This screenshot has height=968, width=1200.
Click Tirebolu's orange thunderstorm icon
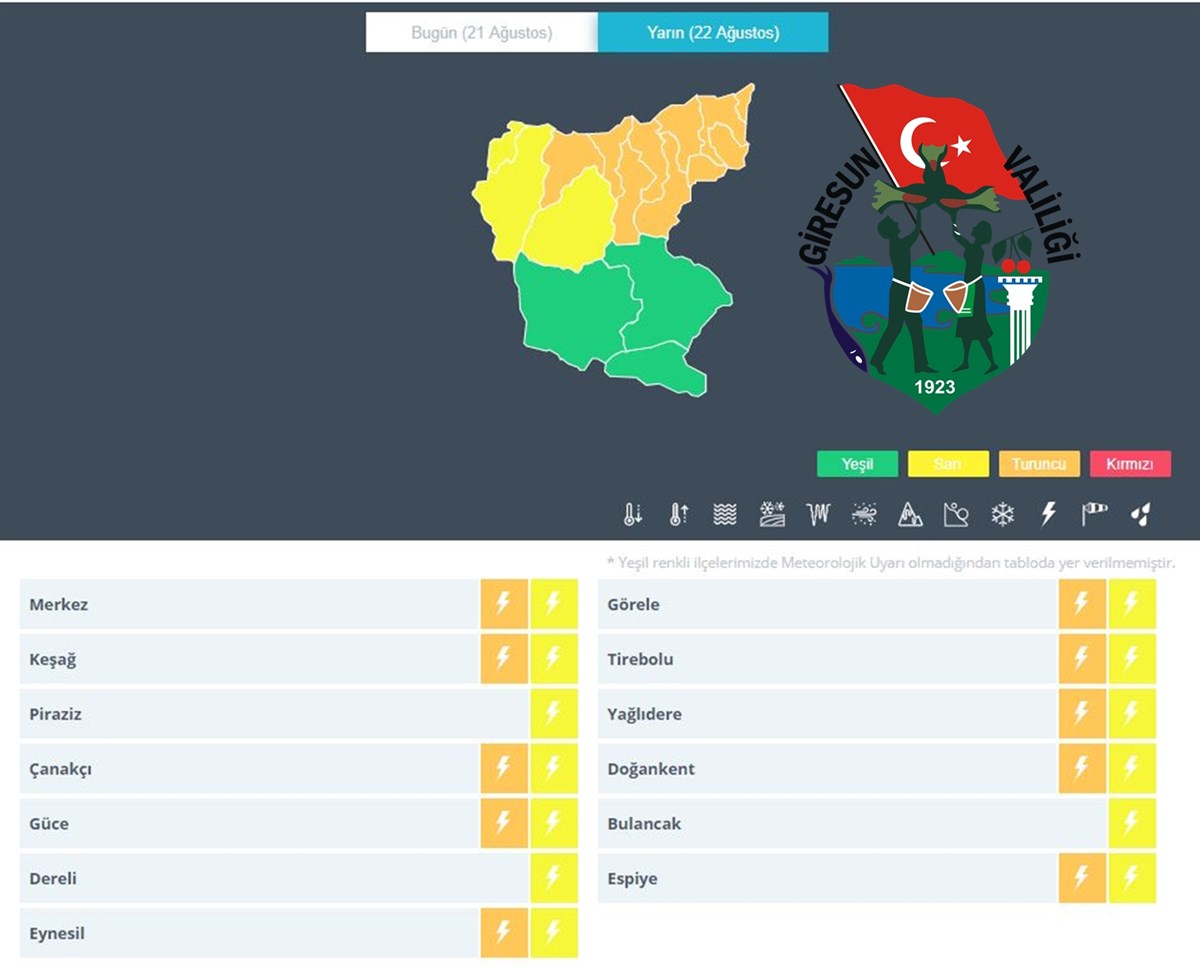[1082, 659]
